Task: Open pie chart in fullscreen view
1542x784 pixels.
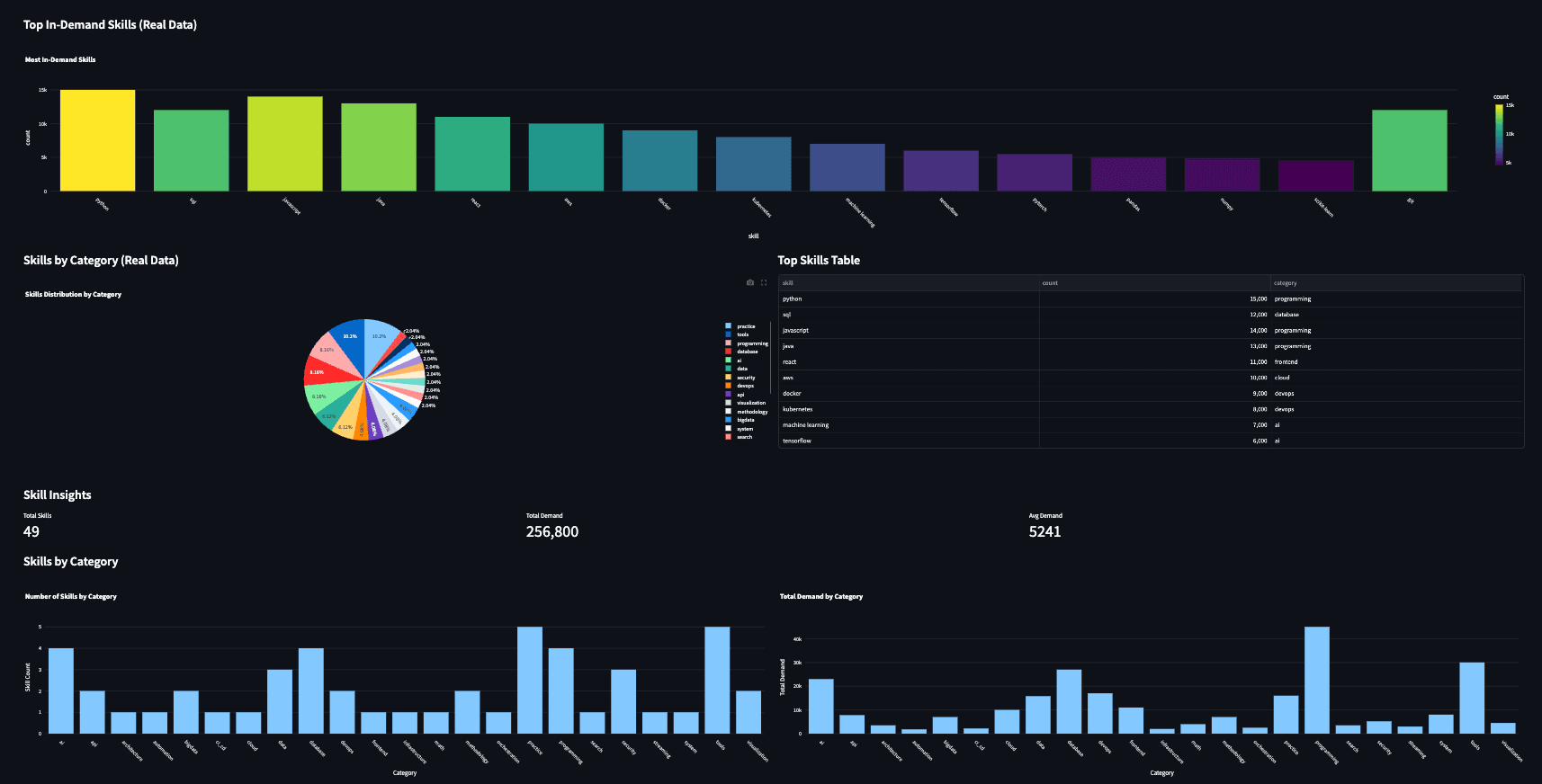Action: click(764, 282)
